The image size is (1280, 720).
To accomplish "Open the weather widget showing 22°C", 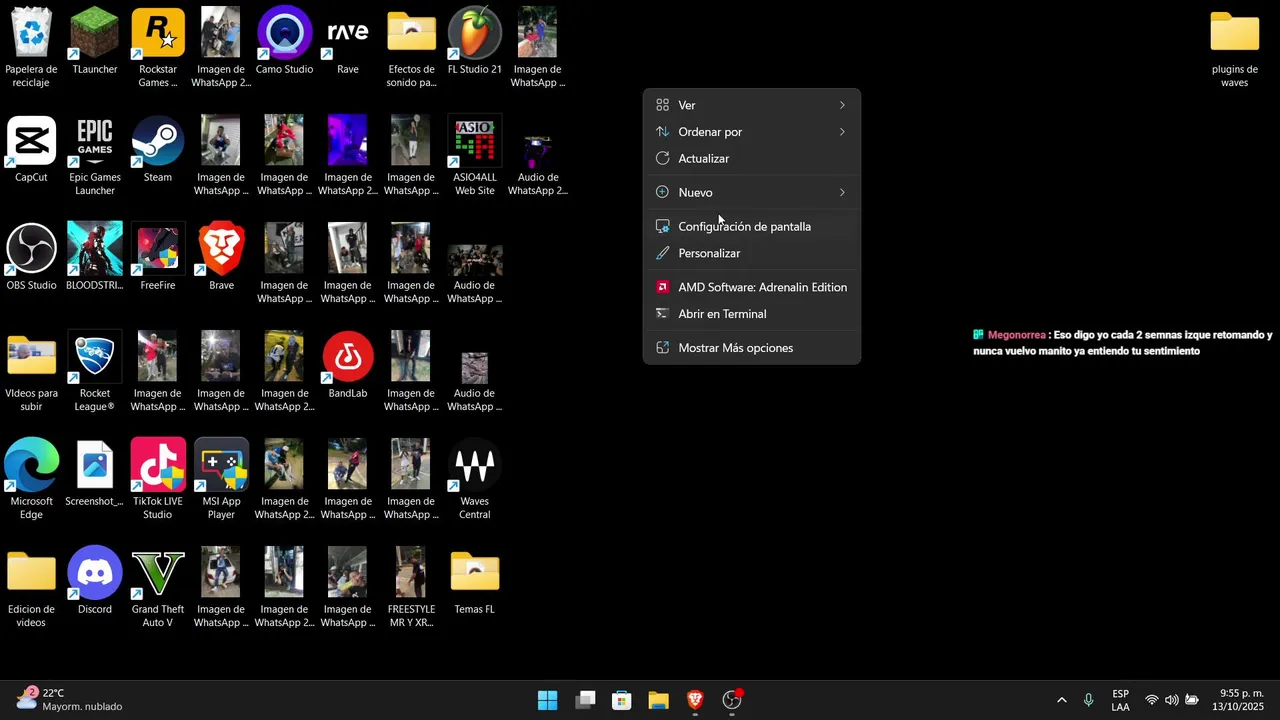I will [70, 700].
